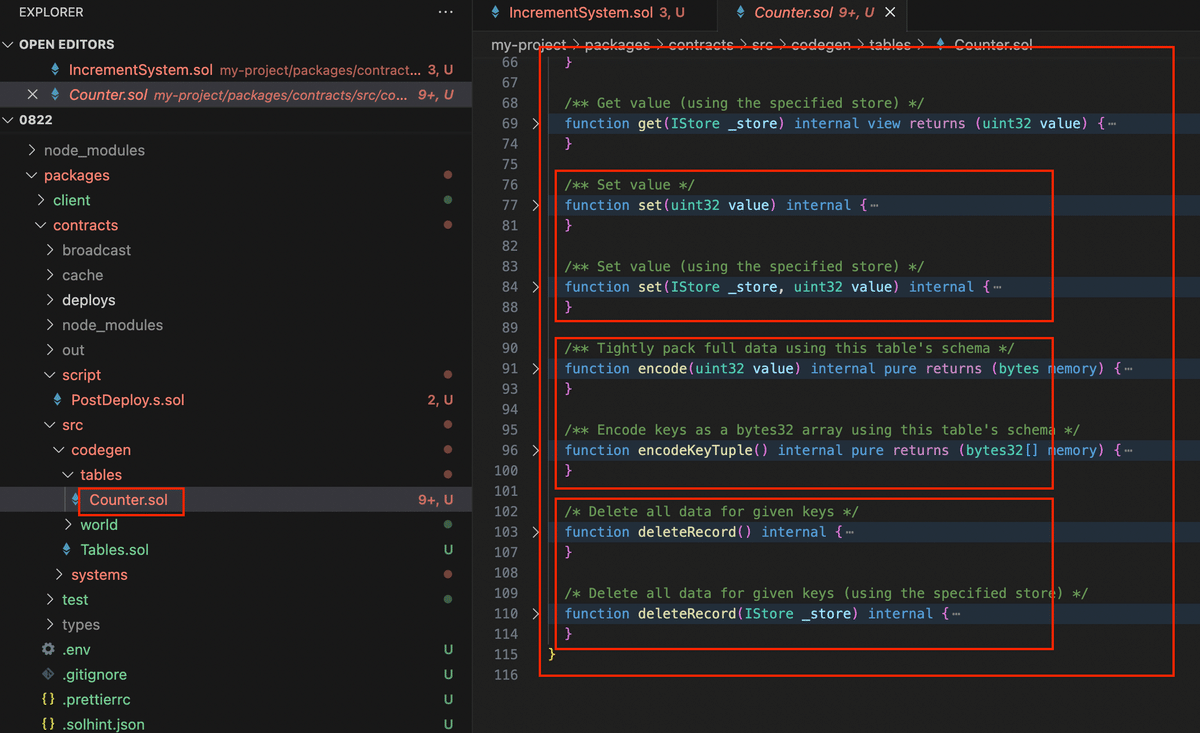1200x733 pixels.
Task: Click gear icon beside .env file
Action: tap(48, 650)
